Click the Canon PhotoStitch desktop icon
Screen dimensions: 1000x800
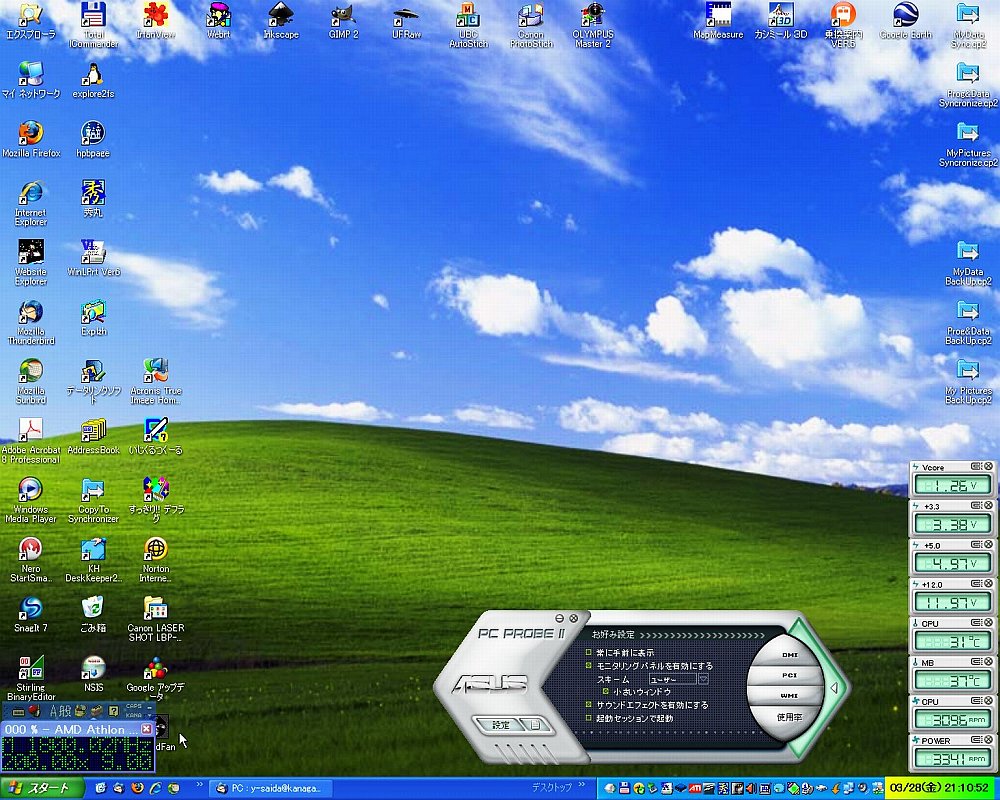[531, 25]
